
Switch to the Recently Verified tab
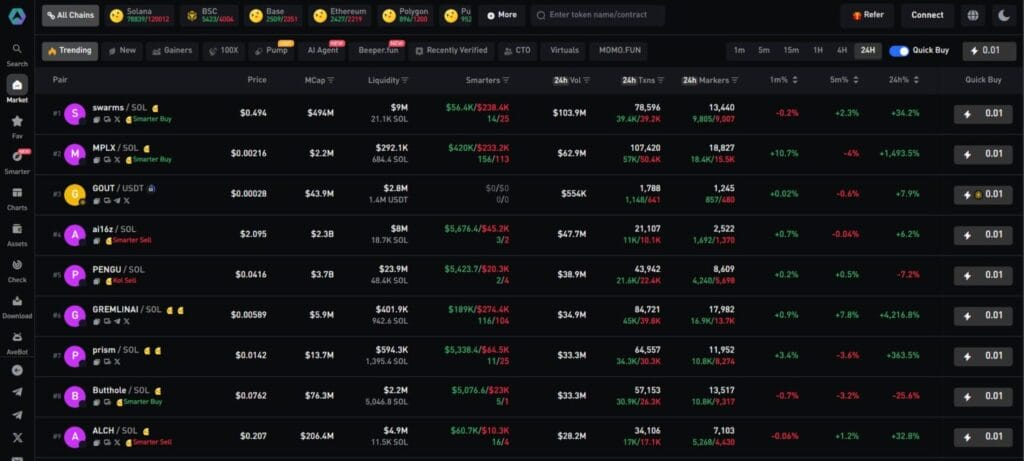click(451, 50)
